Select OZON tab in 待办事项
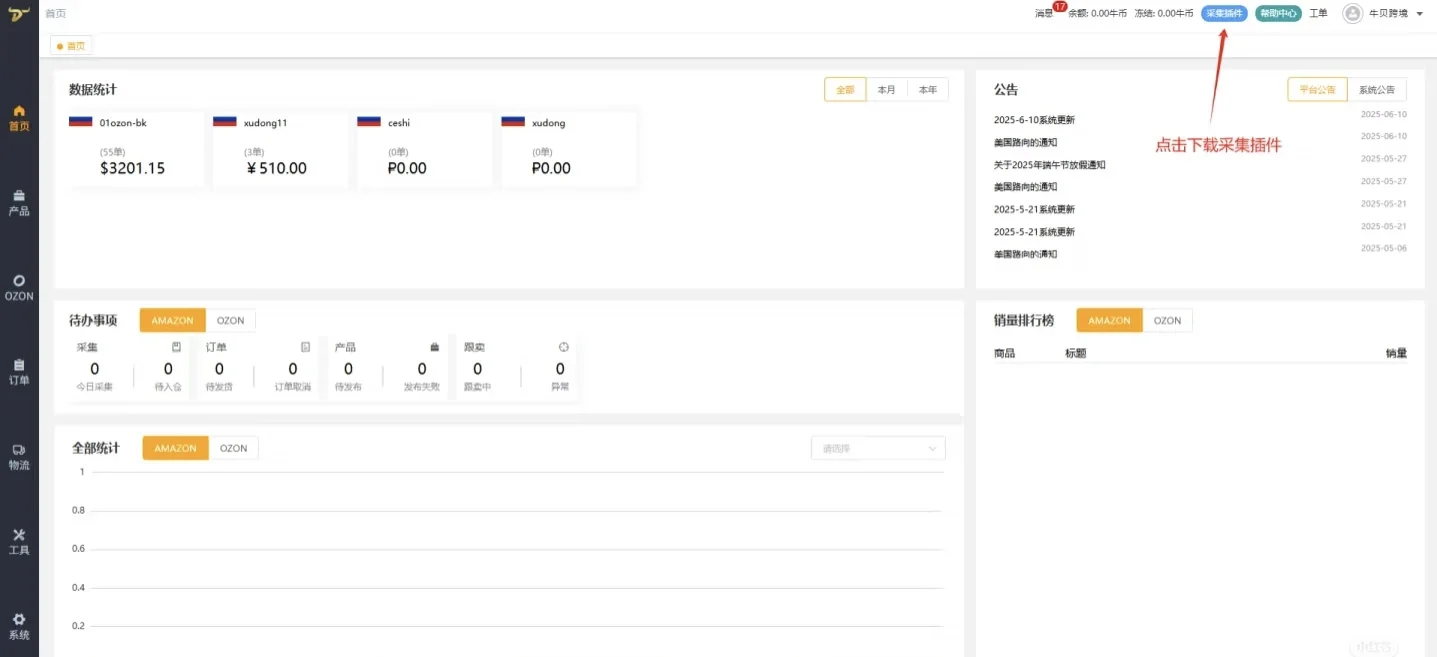Screen dimensions: 1437x657 (230, 320)
